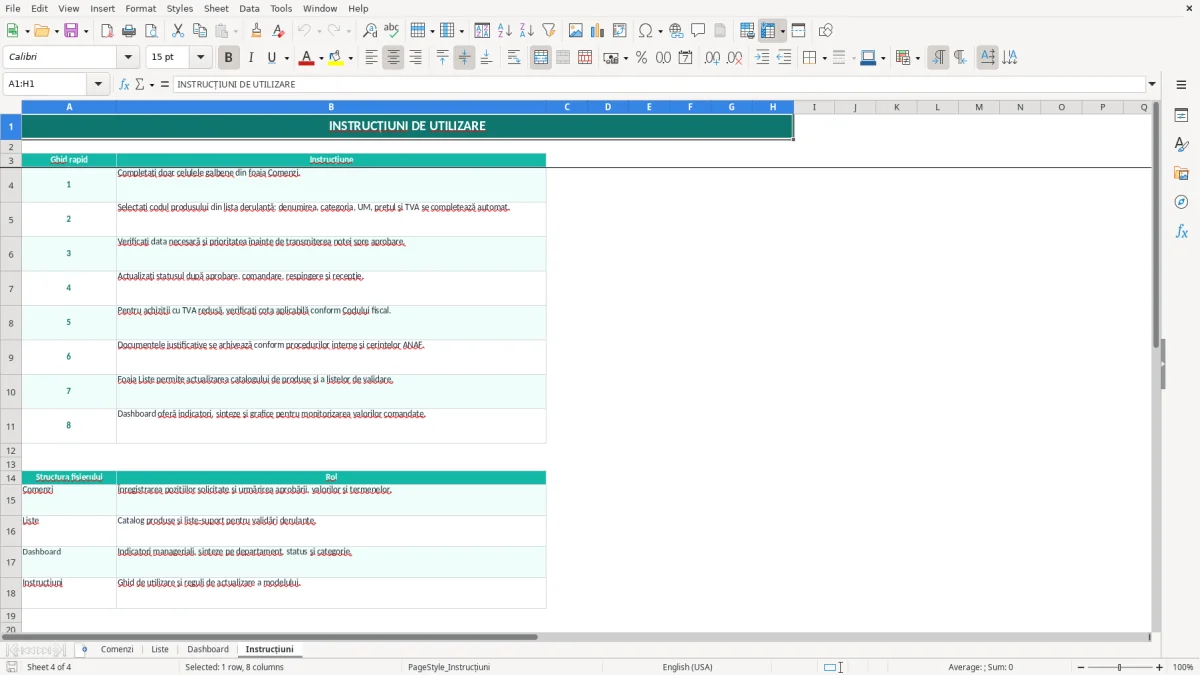
Task: Toggle Center Vertically alignment
Action: click(x=464, y=58)
